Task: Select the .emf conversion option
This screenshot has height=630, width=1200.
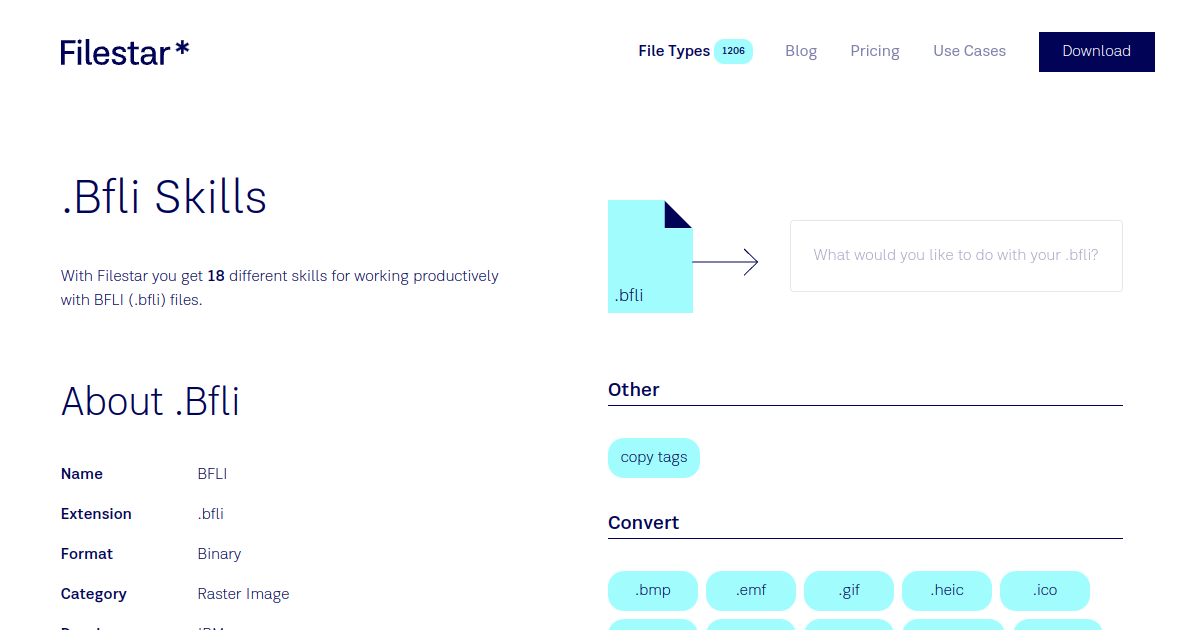Action: [x=750, y=591]
